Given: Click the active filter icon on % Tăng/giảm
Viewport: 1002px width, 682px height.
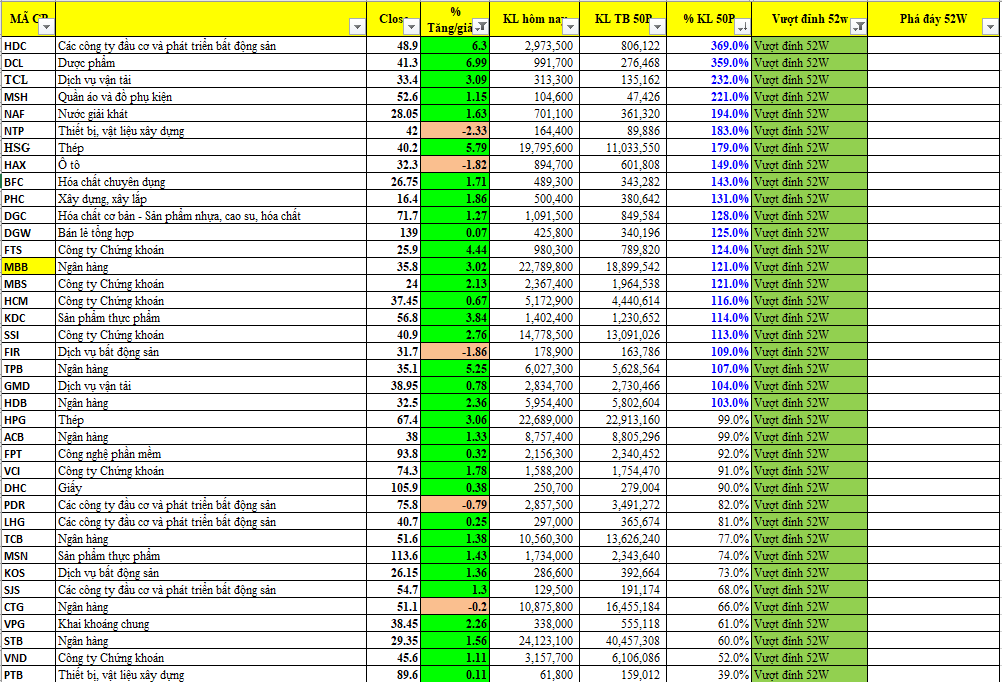Looking at the screenshot, I should pyautogui.click(x=481, y=28).
